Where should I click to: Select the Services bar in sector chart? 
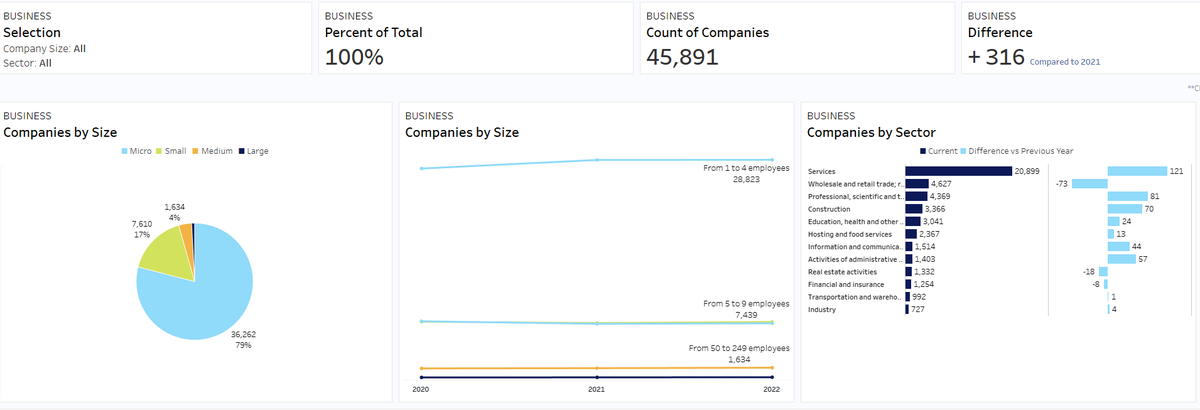point(958,171)
